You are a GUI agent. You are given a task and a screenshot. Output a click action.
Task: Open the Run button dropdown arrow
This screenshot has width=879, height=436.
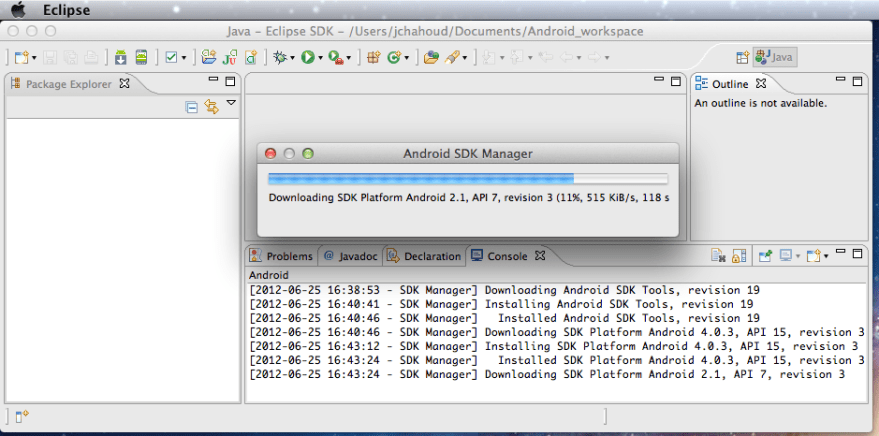pyautogui.click(x=321, y=58)
